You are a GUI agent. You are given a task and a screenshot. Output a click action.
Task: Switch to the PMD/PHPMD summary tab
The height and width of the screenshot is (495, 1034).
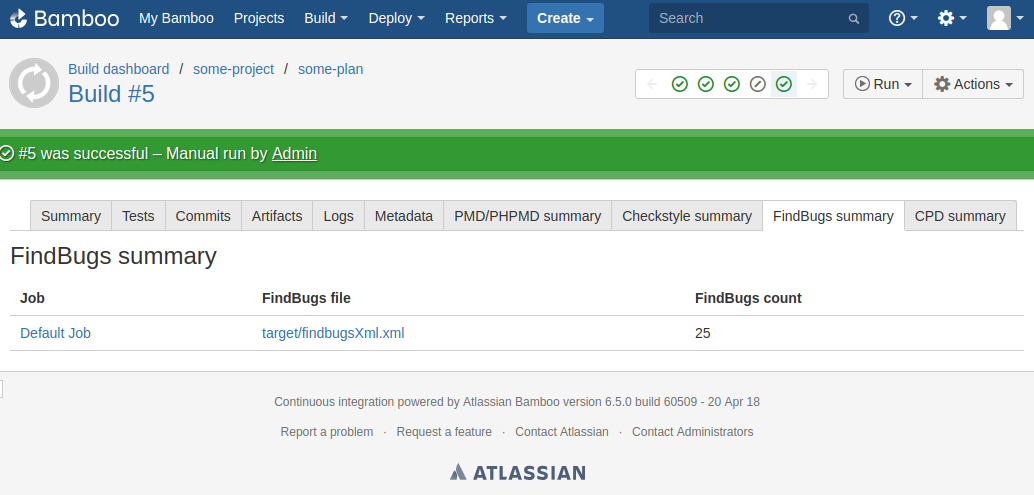(x=528, y=216)
